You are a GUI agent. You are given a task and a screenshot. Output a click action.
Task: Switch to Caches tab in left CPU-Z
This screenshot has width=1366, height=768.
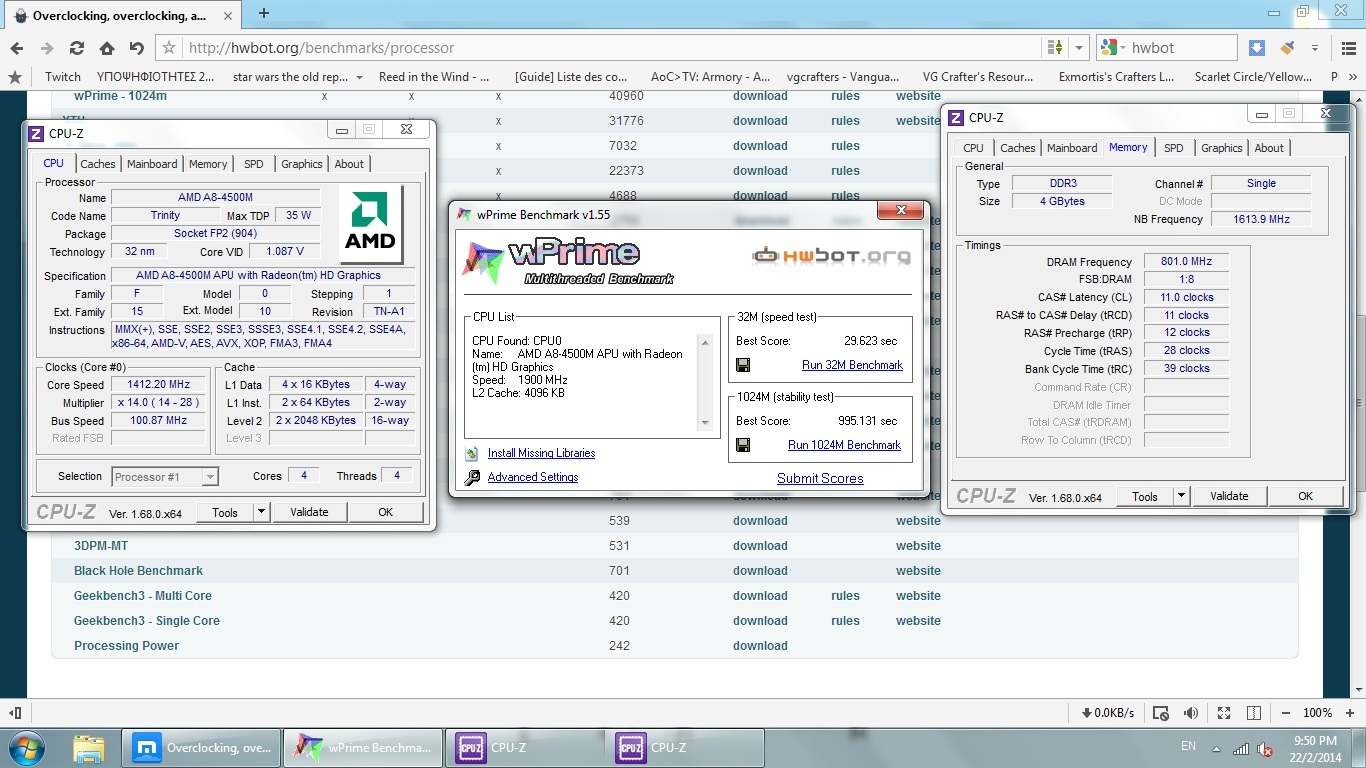pyautogui.click(x=98, y=164)
